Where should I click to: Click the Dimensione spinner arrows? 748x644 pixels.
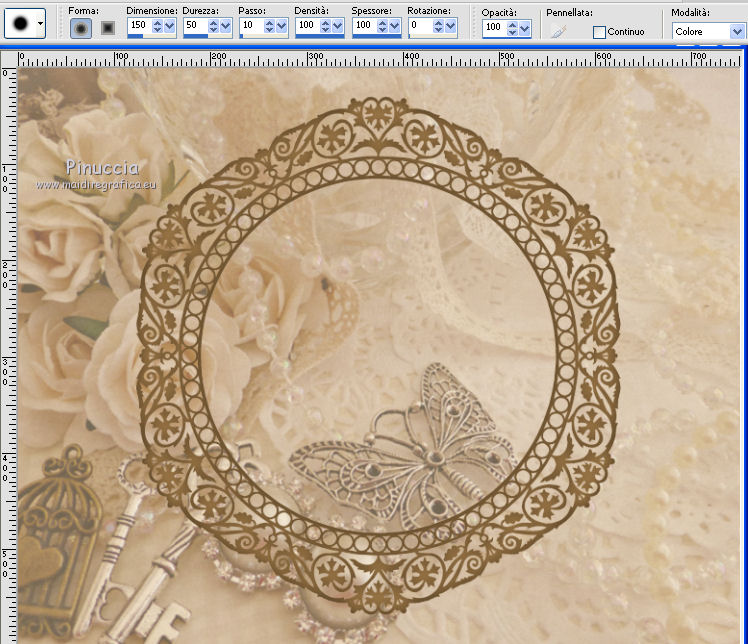[x=157, y=26]
